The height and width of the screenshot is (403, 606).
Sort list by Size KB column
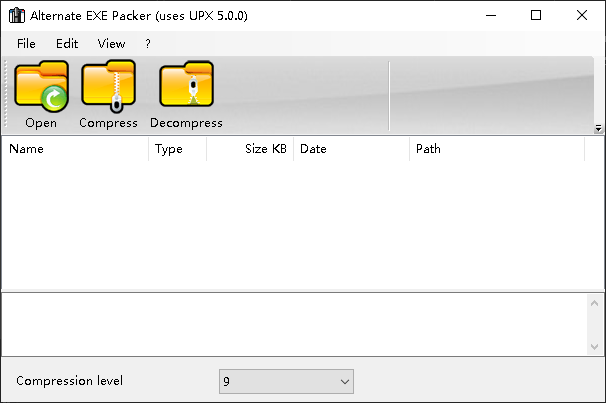[250, 149]
